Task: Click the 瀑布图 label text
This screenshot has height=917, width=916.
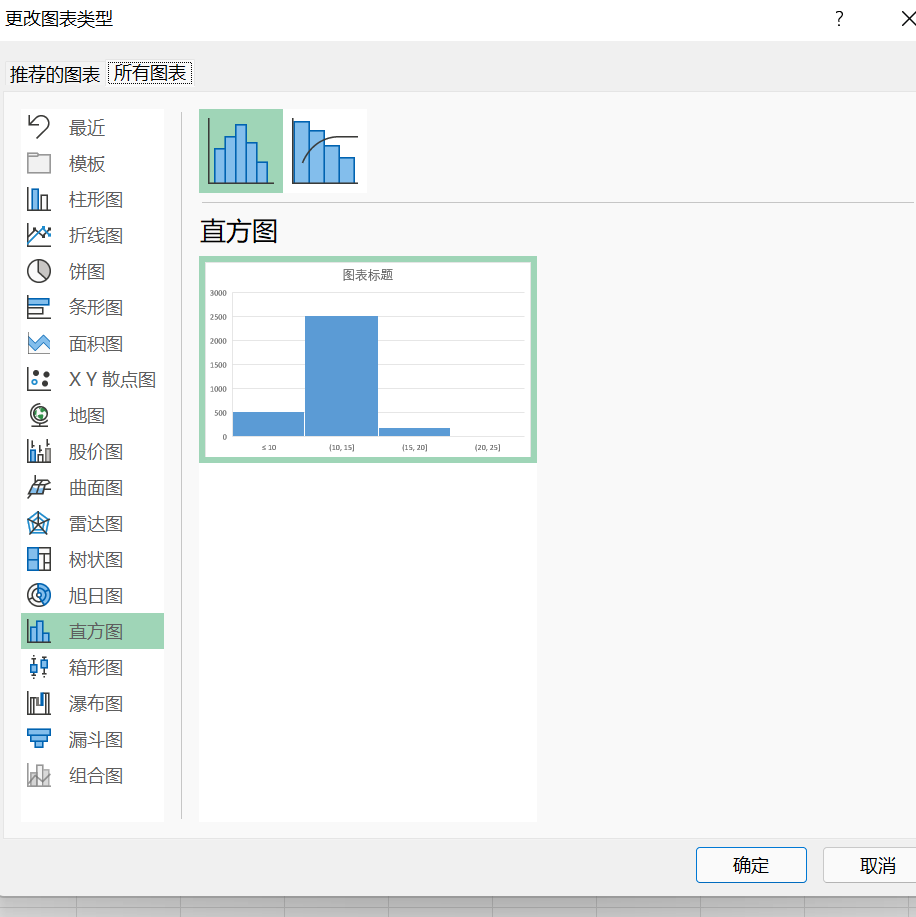Action: [x=96, y=704]
